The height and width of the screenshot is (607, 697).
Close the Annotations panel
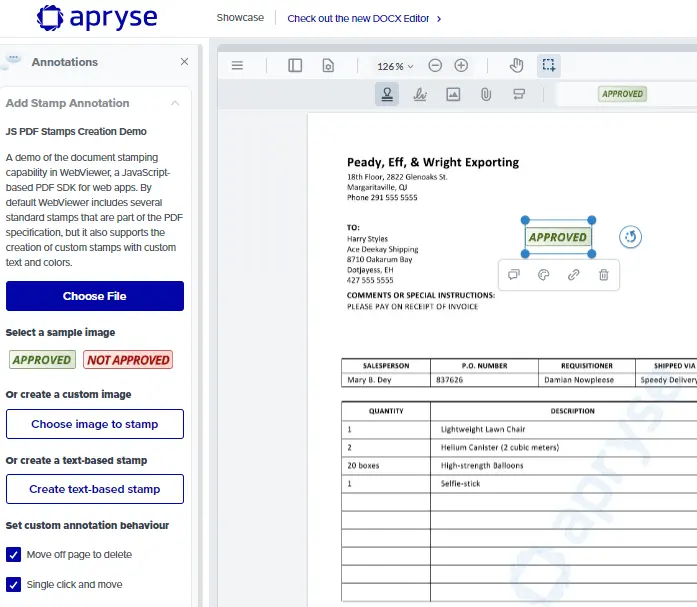pyautogui.click(x=184, y=62)
